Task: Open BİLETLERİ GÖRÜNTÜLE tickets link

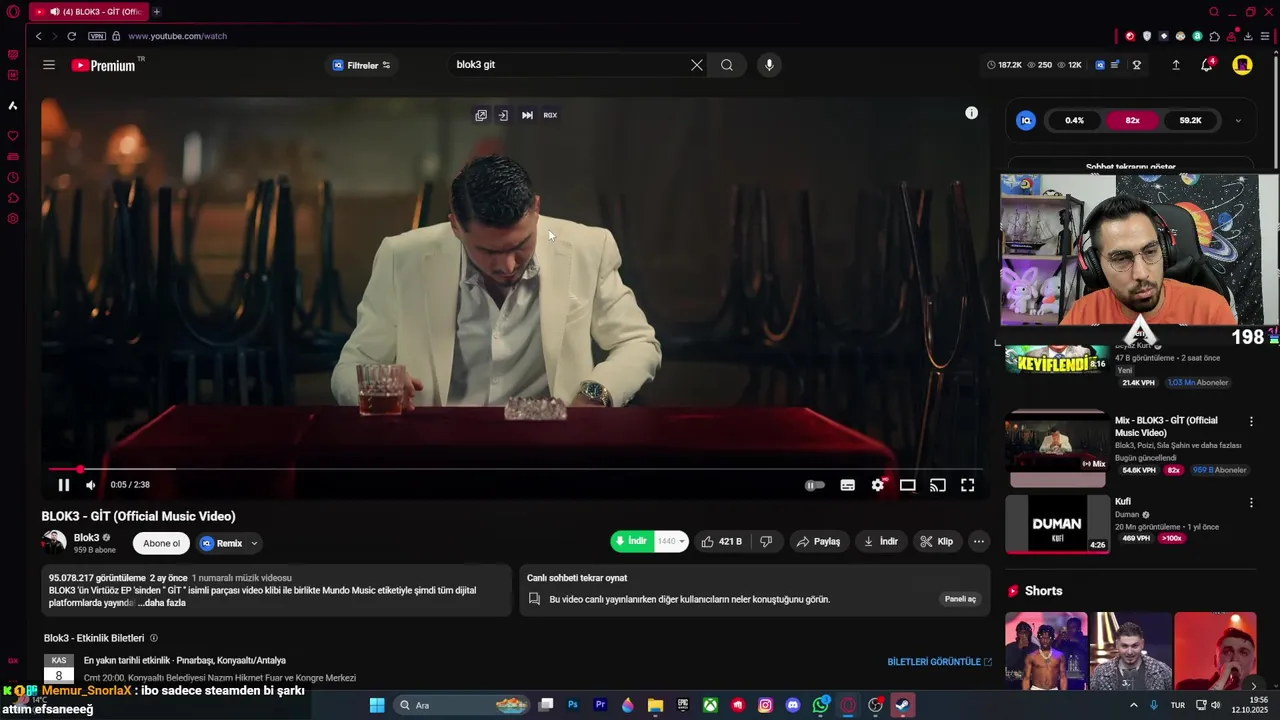Action: click(939, 662)
